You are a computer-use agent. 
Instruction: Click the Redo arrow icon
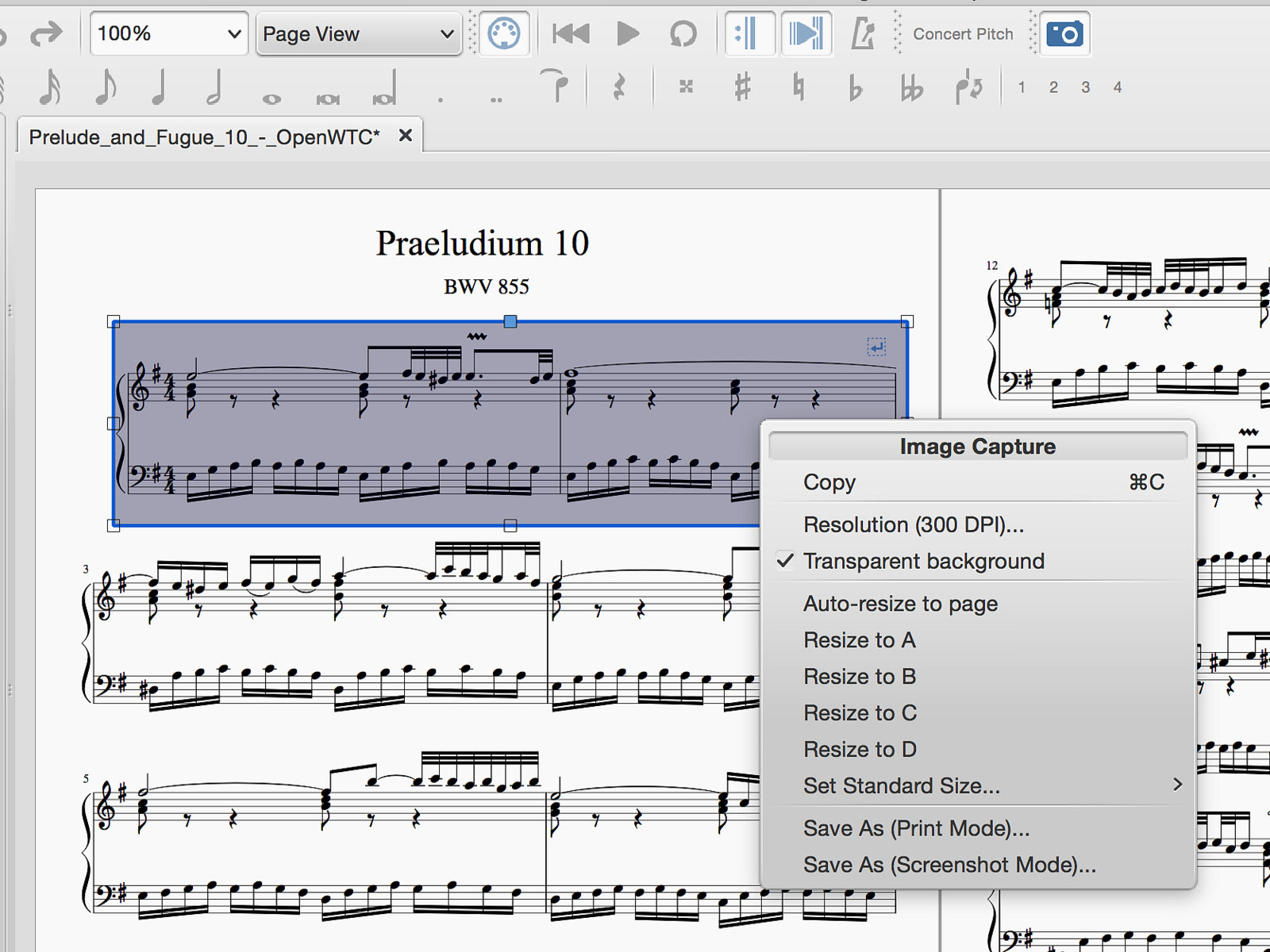click(x=45, y=34)
